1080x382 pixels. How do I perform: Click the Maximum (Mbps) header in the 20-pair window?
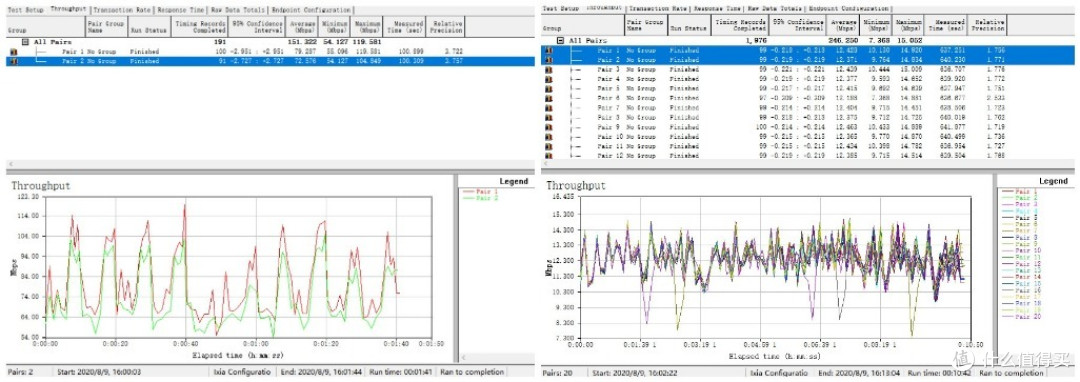(909, 26)
